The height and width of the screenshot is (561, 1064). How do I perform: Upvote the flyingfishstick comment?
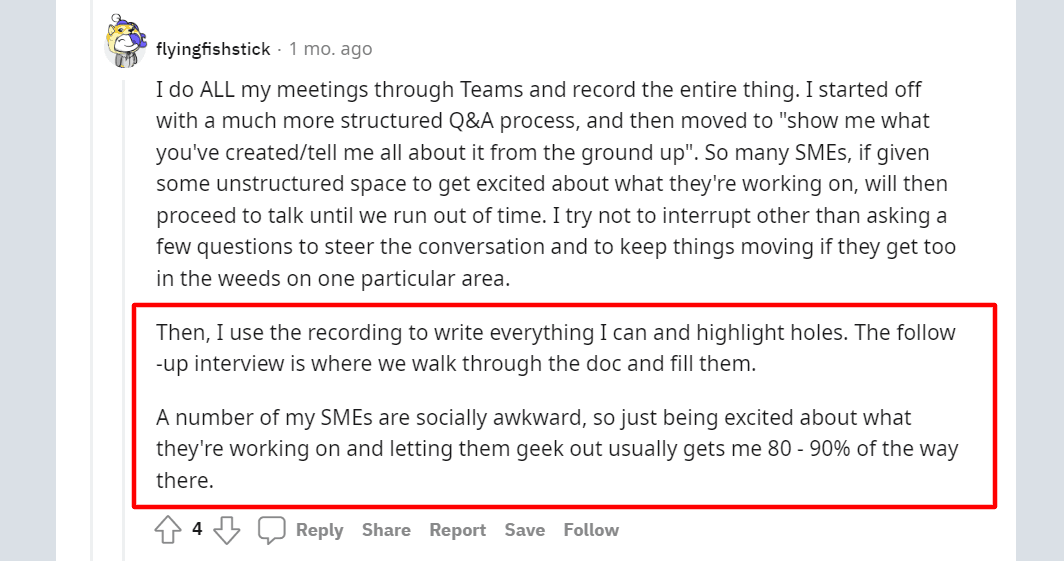click(168, 530)
